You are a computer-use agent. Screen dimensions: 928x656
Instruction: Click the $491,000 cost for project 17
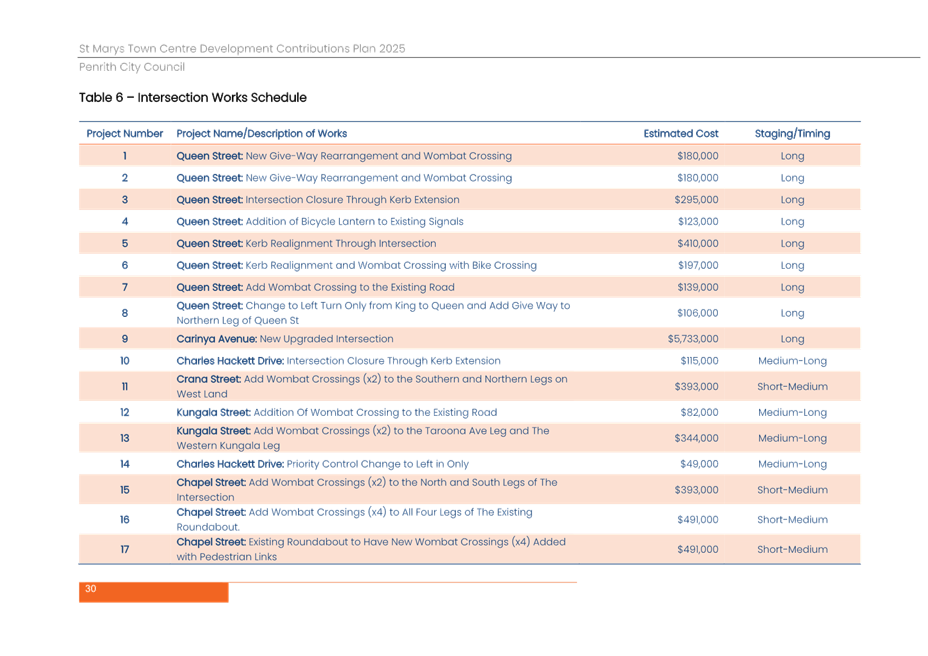pos(697,549)
